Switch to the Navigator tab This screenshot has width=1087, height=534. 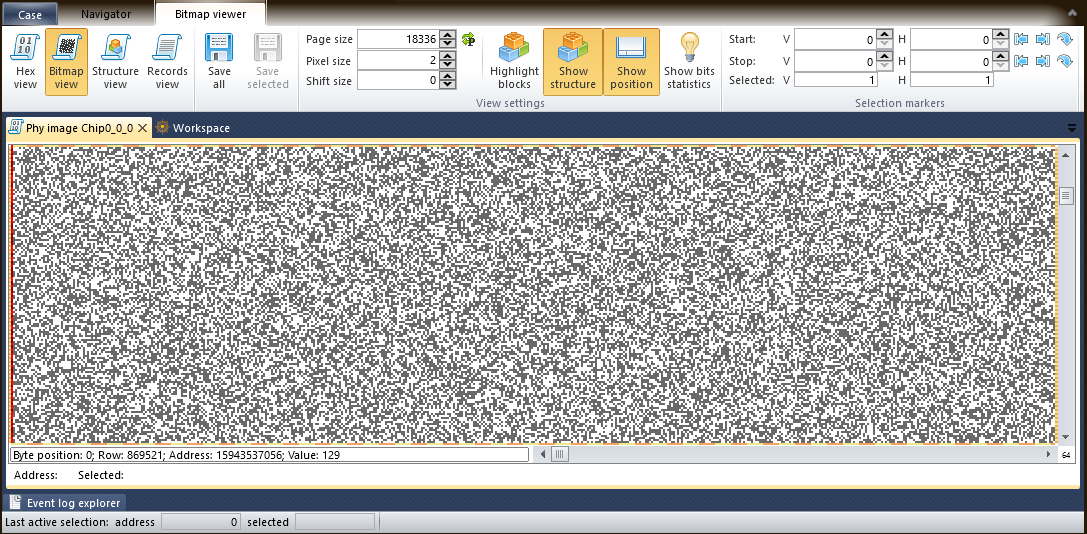pos(106,14)
